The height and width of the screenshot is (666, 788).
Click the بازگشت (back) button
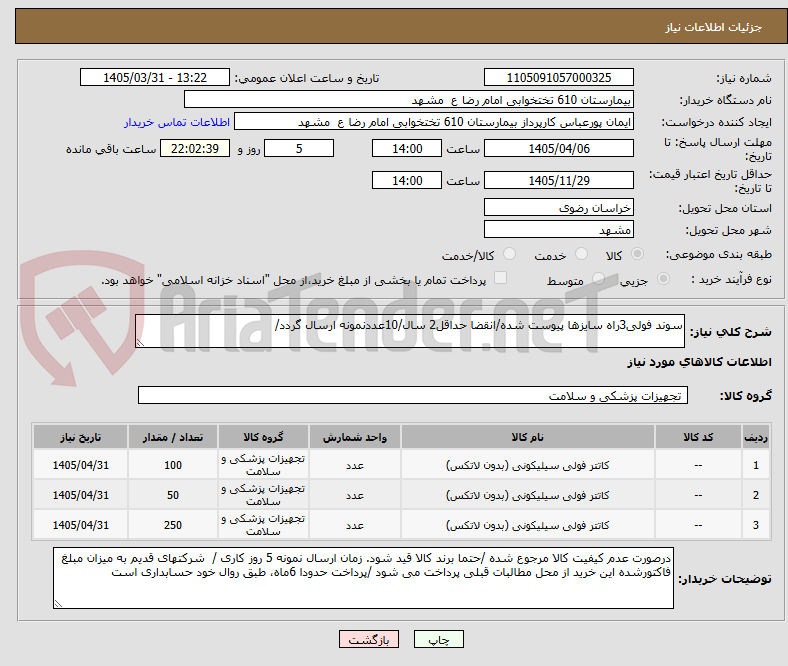tap(369, 639)
